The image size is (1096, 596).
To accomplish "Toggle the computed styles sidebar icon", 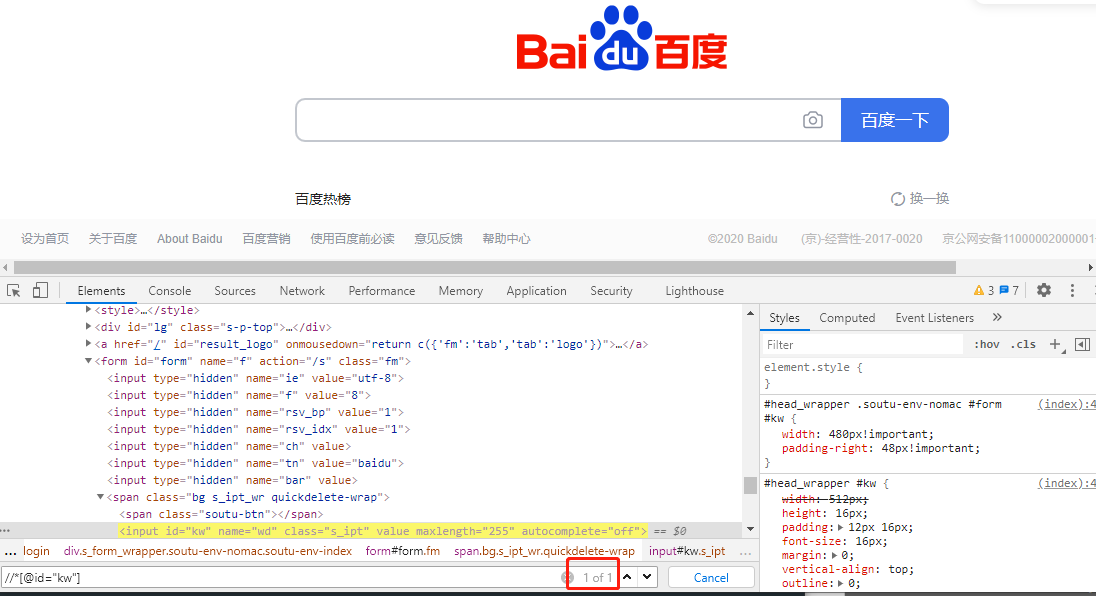I will (1082, 344).
